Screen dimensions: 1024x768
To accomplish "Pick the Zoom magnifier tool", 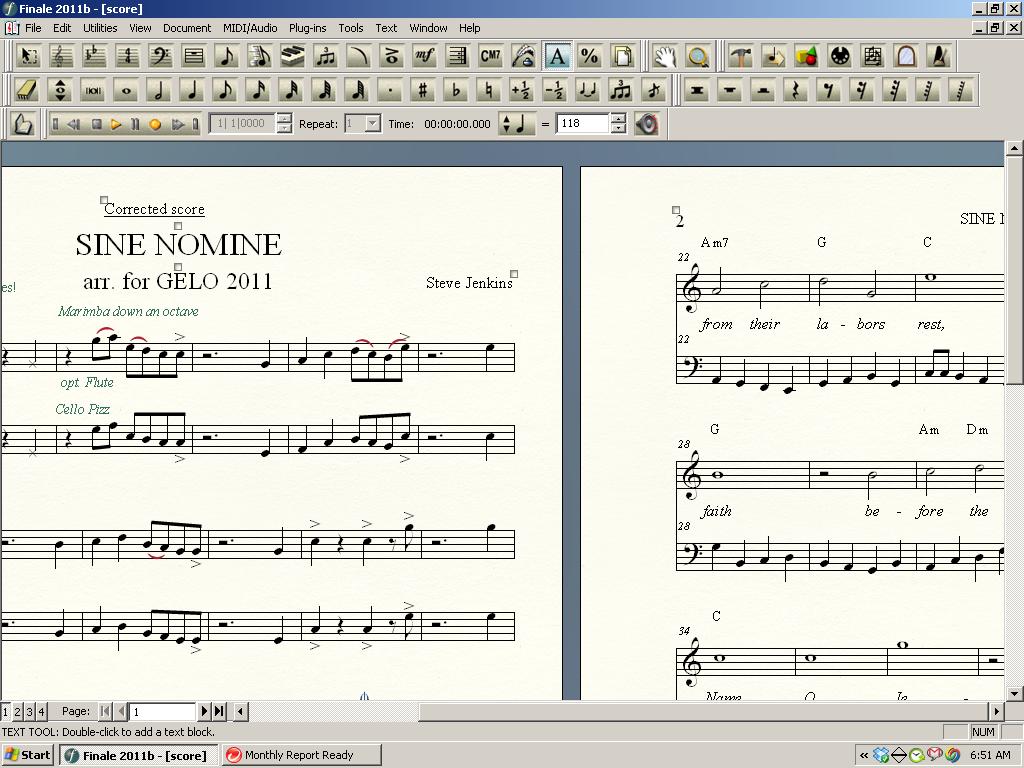I will click(698, 56).
